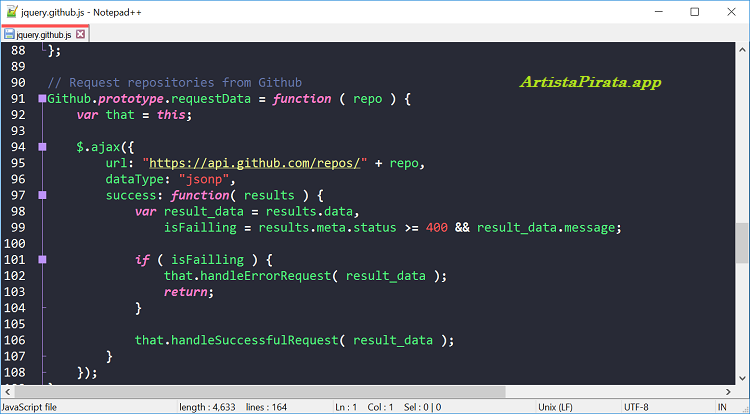
Task: Select the jquery.github.js document tab
Action: pyautogui.click(x=44, y=34)
